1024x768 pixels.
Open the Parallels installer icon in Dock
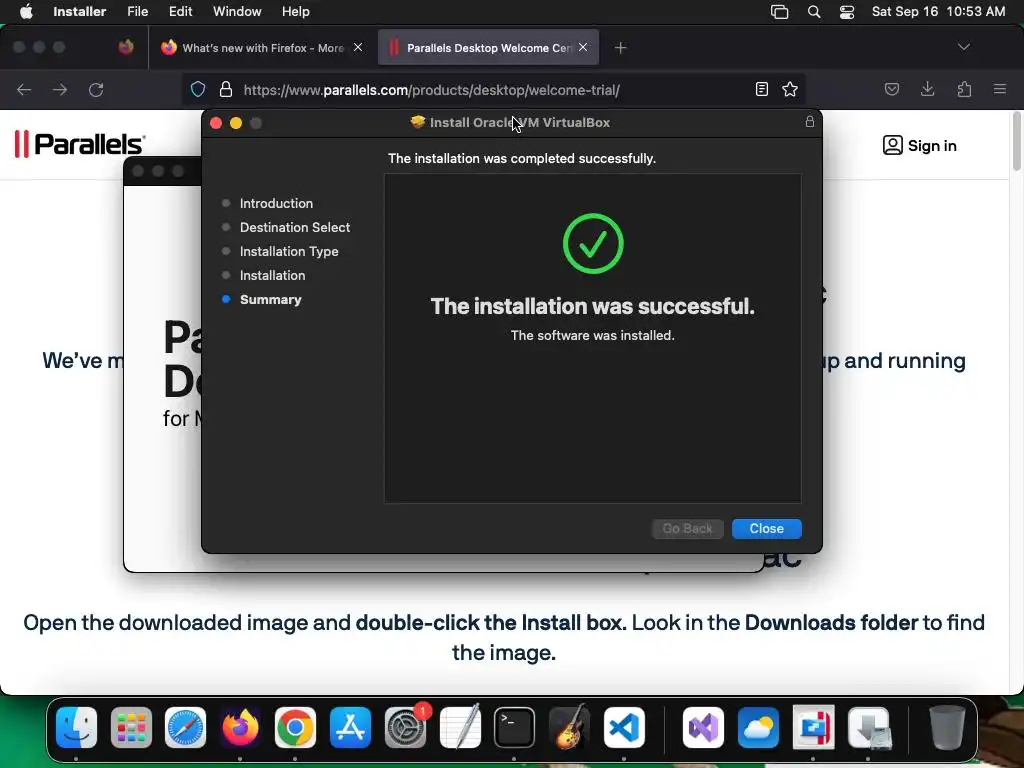click(813, 728)
